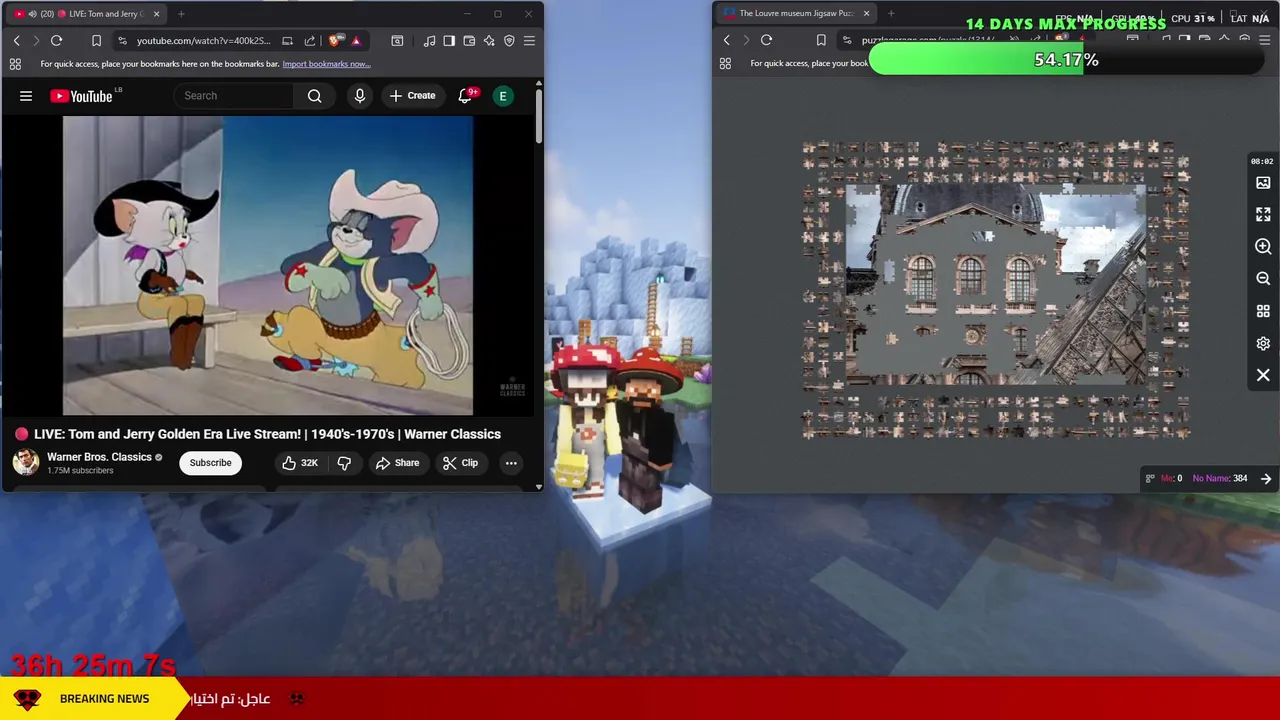Image resolution: width=1280 pixels, height=720 pixels.
Task: Select the Louvre museum Jigsaw Puzzle tab
Action: click(795, 14)
